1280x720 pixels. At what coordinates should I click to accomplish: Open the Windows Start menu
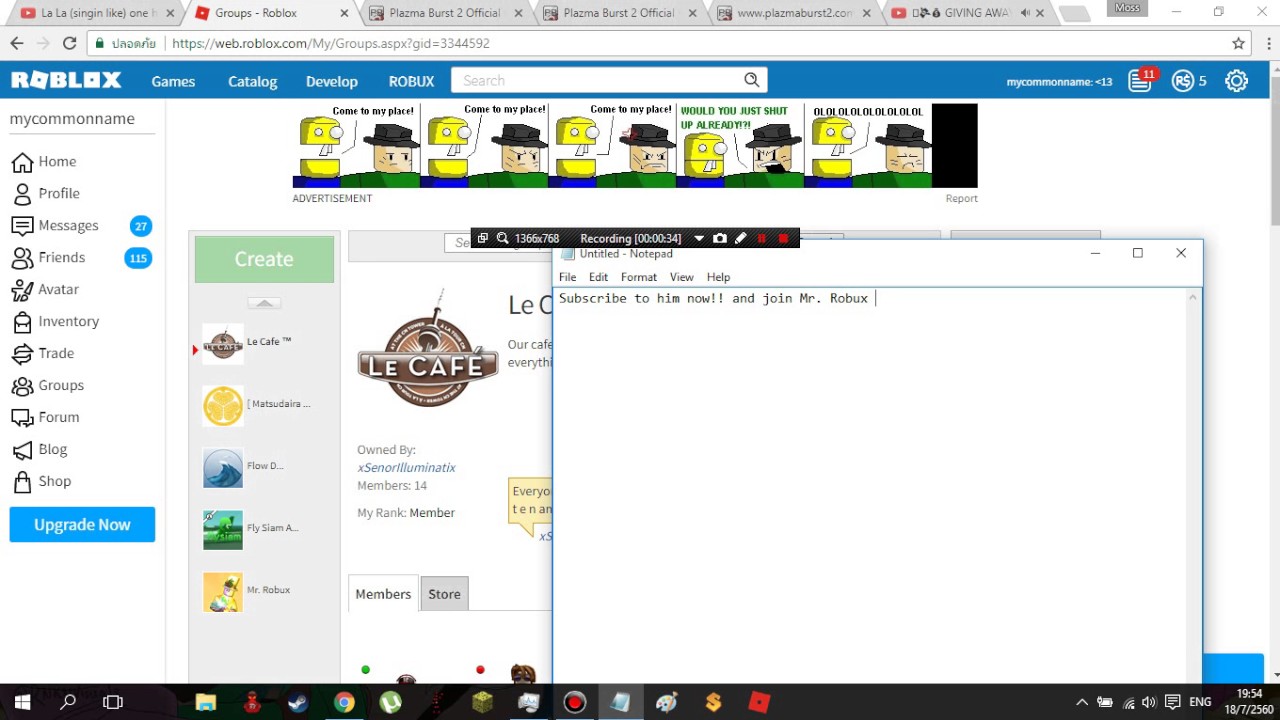click(22, 702)
